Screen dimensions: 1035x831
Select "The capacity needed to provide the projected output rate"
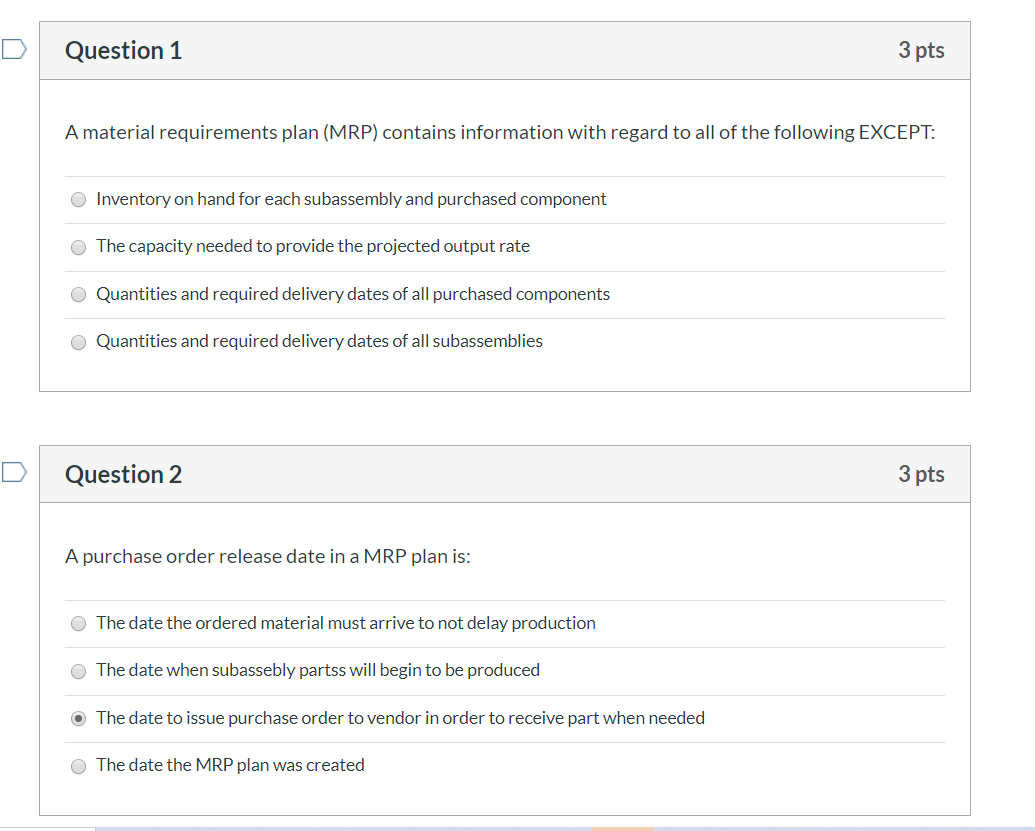tap(78, 247)
